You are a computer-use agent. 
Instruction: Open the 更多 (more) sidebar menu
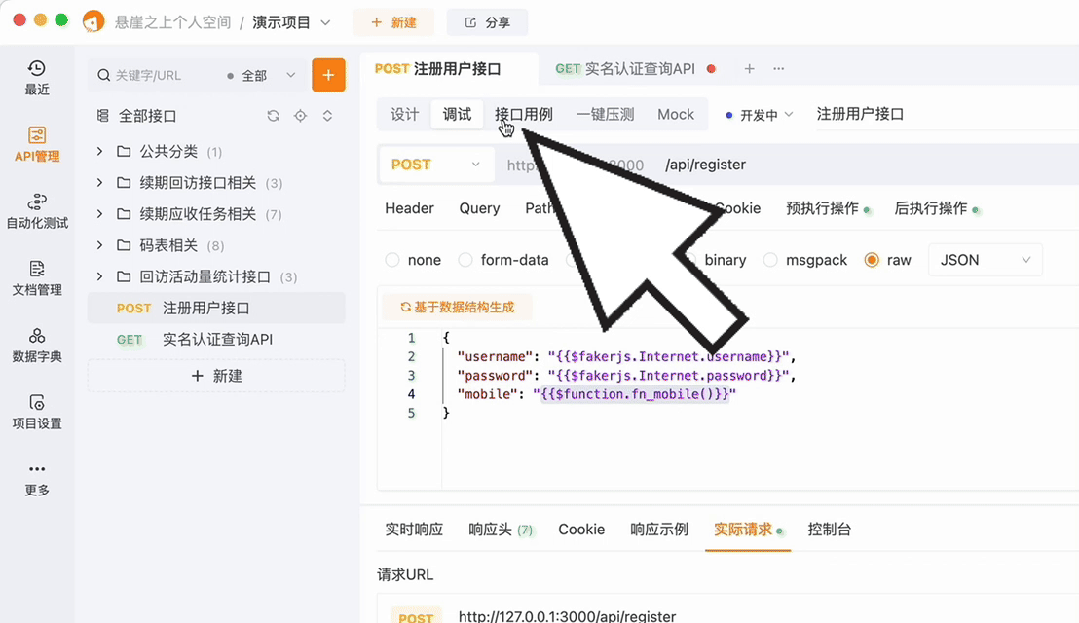click(36, 477)
